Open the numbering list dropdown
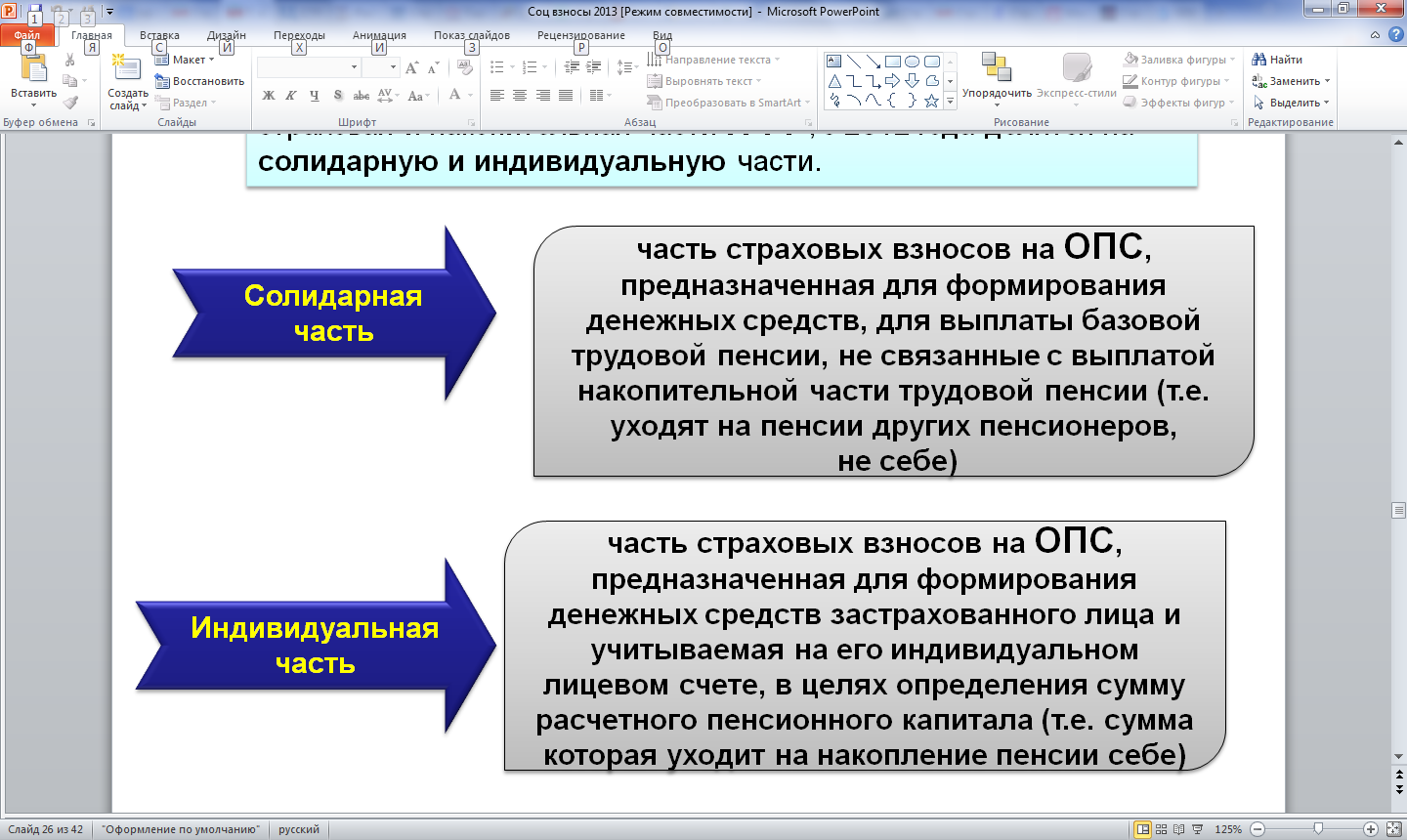The image size is (1407, 840). click(545, 67)
